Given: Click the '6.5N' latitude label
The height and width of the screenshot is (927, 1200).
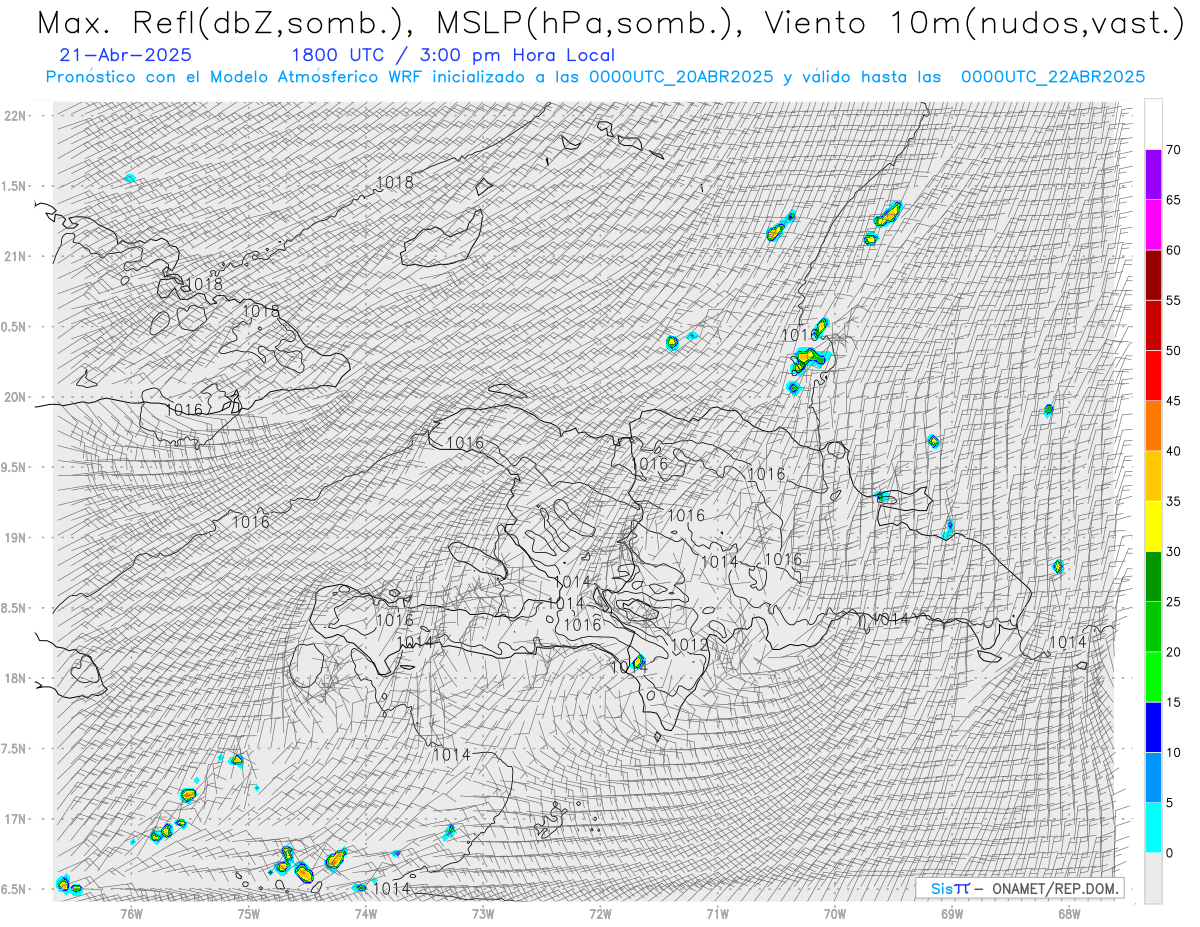Looking at the screenshot, I should click(14, 889).
